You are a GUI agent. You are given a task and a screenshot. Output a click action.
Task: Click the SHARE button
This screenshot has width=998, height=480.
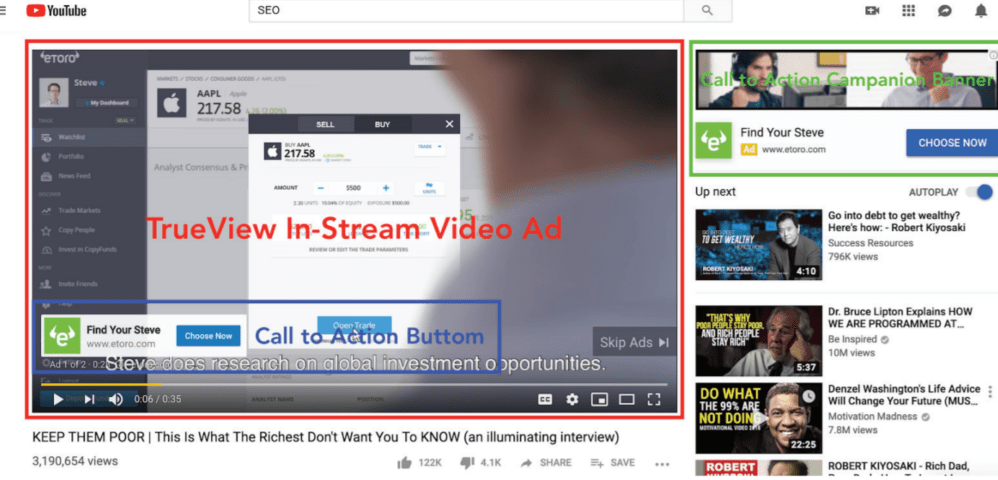pyautogui.click(x=545, y=463)
